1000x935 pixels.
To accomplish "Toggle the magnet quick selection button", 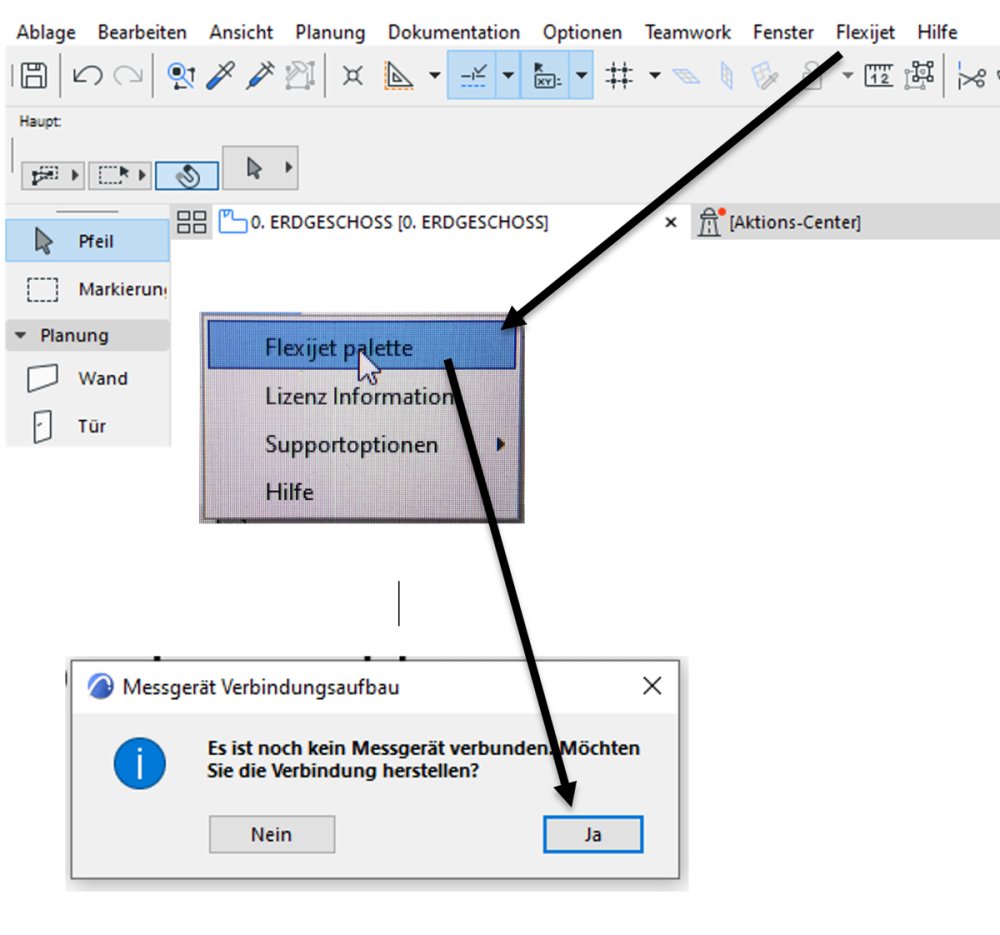I will click(187, 175).
